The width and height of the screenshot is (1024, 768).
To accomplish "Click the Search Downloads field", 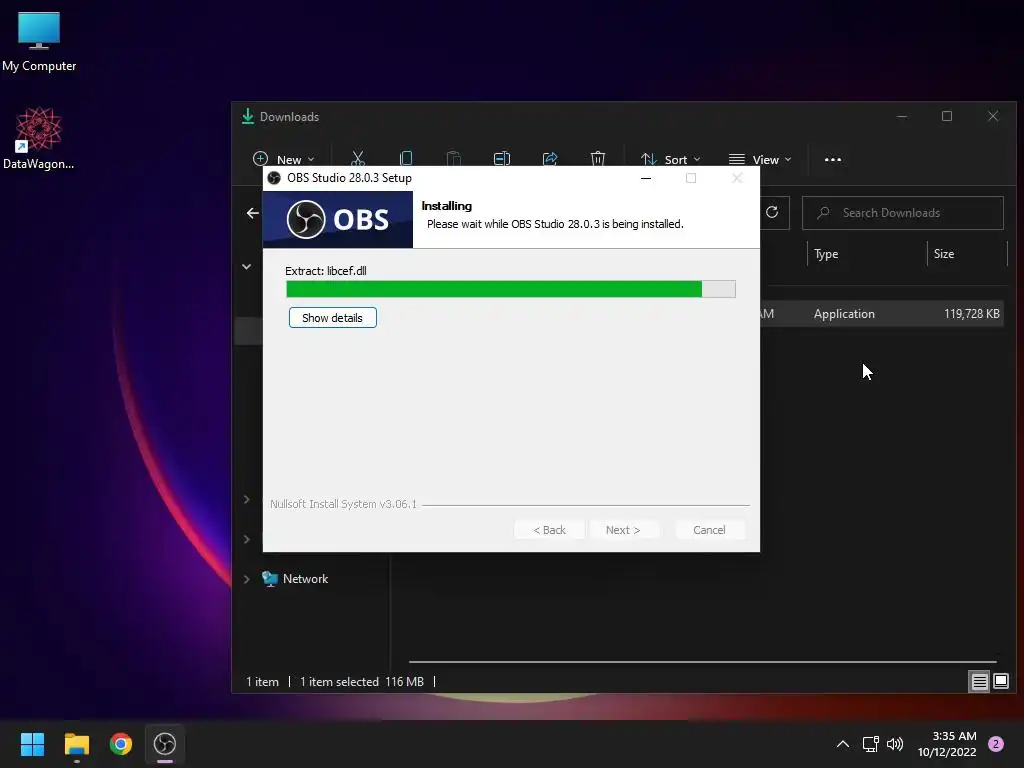I will (903, 213).
